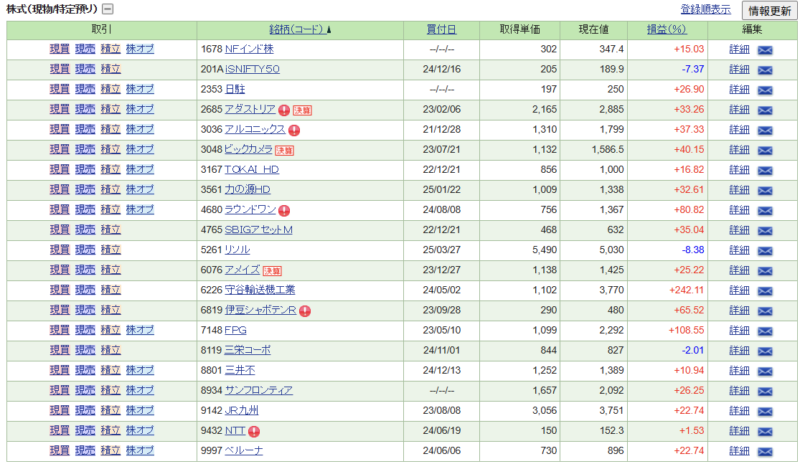The width and height of the screenshot is (800, 464).
Task: Click 現買 in NFインド株 row
Action: point(59,49)
